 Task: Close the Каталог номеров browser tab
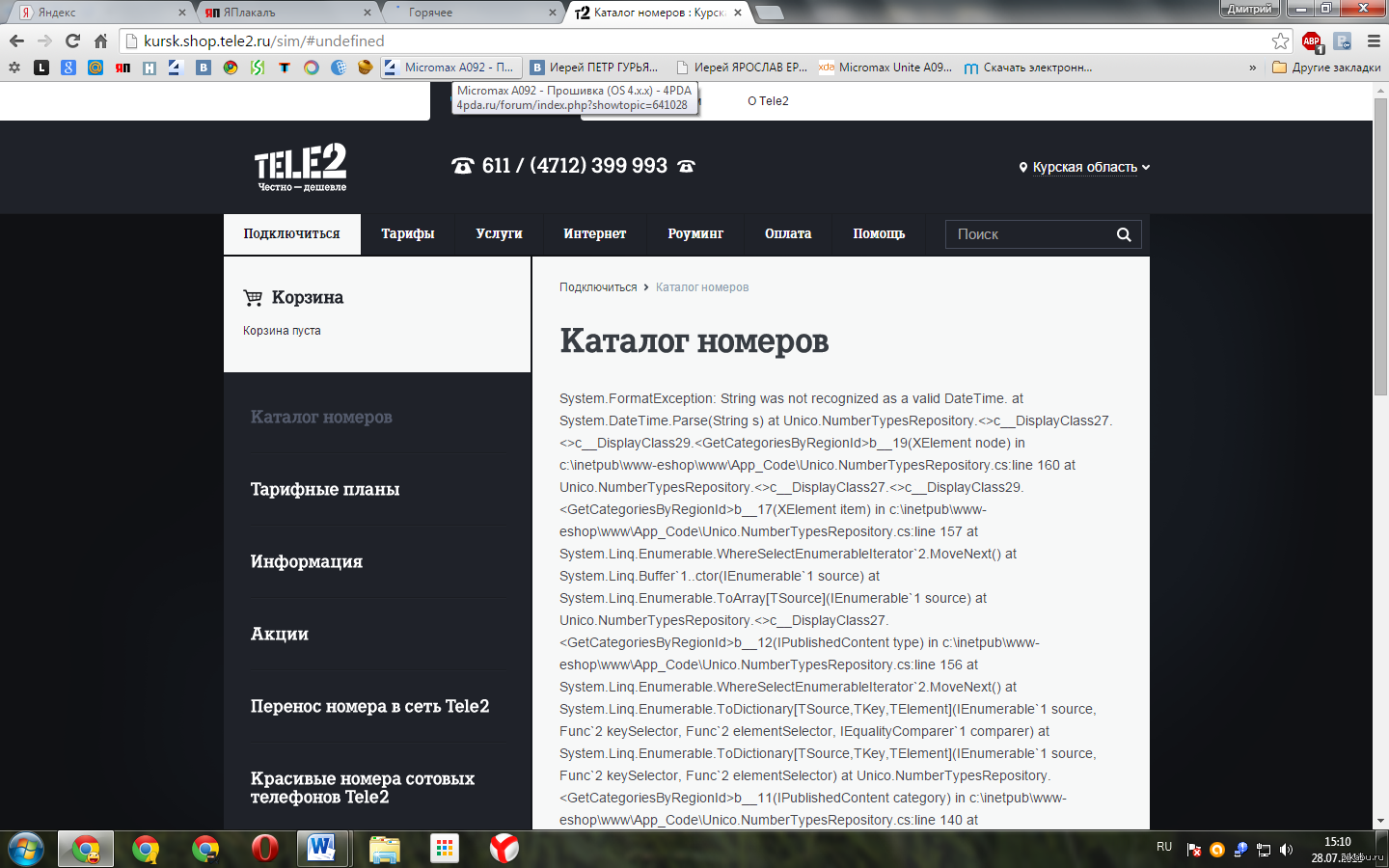pyautogui.click(x=738, y=13)
